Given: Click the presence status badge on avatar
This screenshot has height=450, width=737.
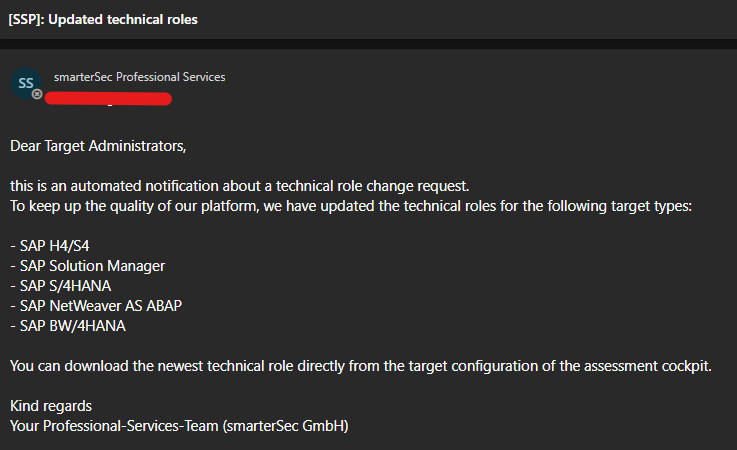Looking at the screenshot, I should pos(37,94).
